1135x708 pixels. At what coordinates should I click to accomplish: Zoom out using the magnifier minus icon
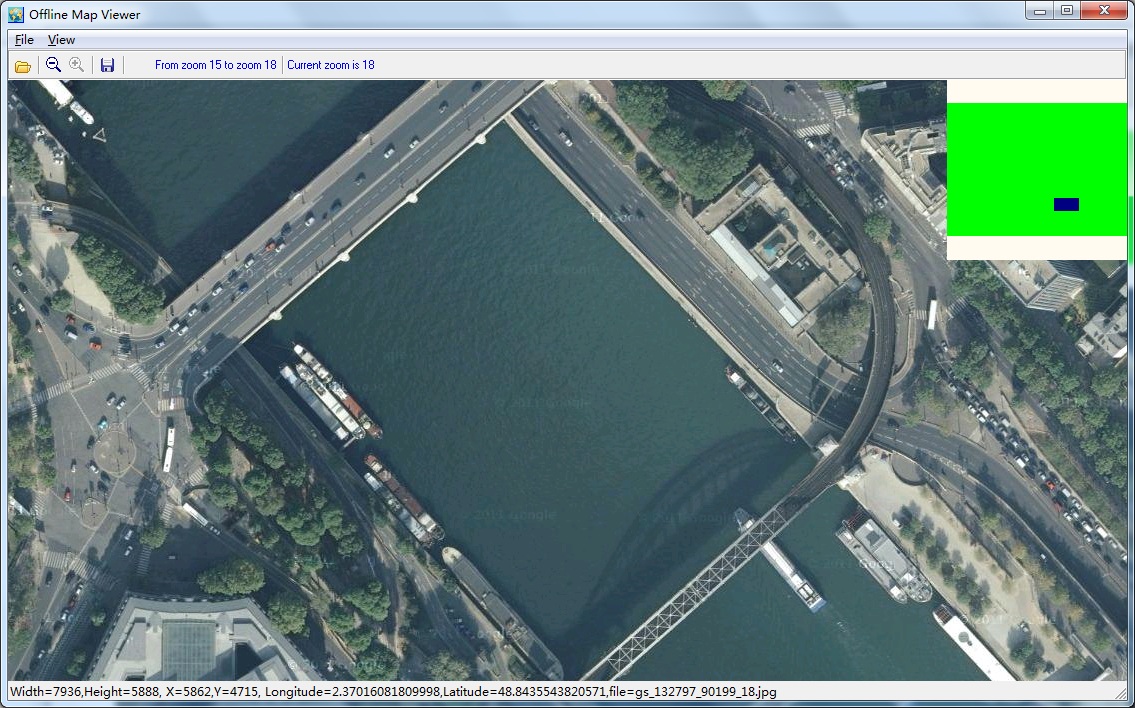click(54, 65)
